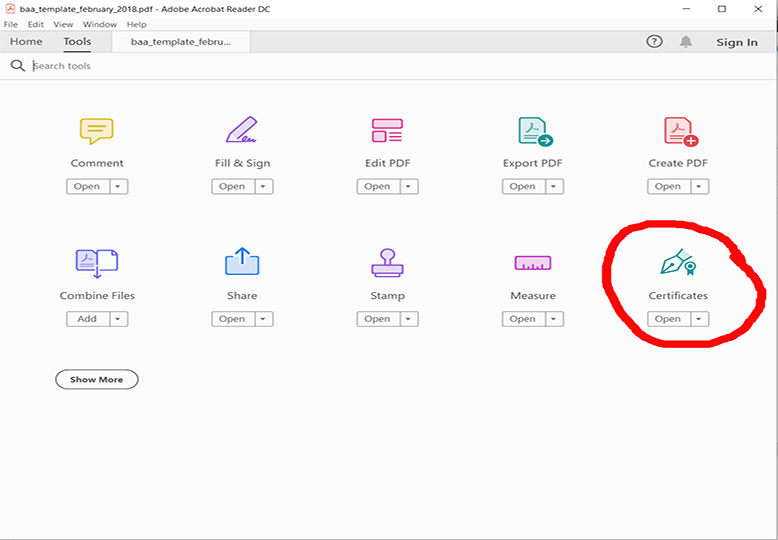Open the Export PDF tool

[522, 187]
